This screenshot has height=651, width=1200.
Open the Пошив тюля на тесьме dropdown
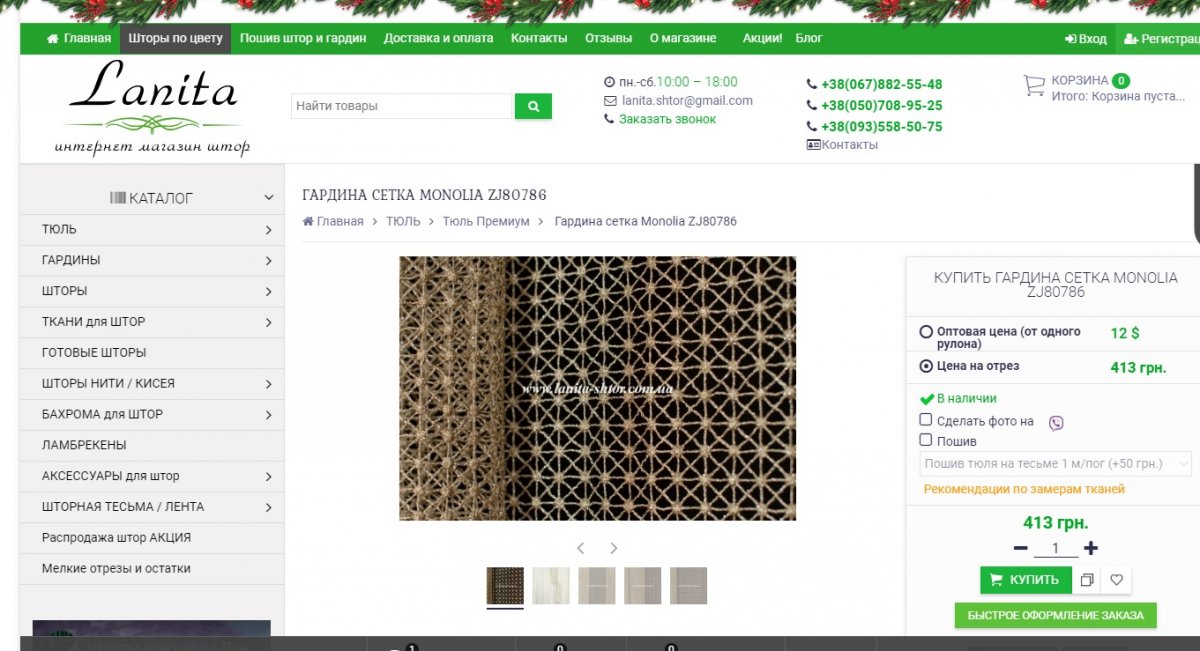pos(1055,464)
